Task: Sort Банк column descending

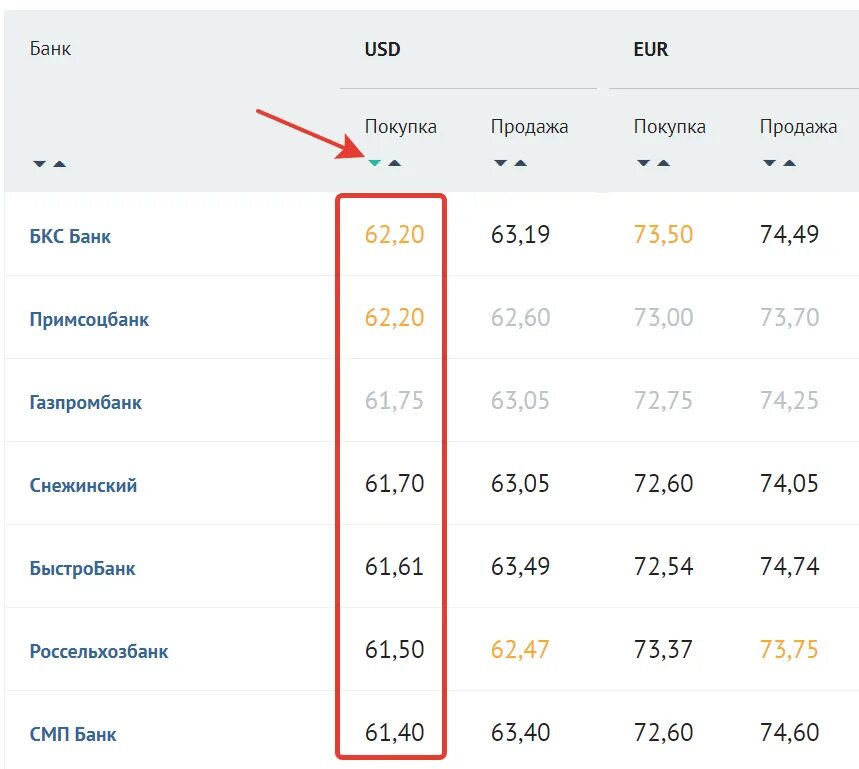Action: click(39, 164)
